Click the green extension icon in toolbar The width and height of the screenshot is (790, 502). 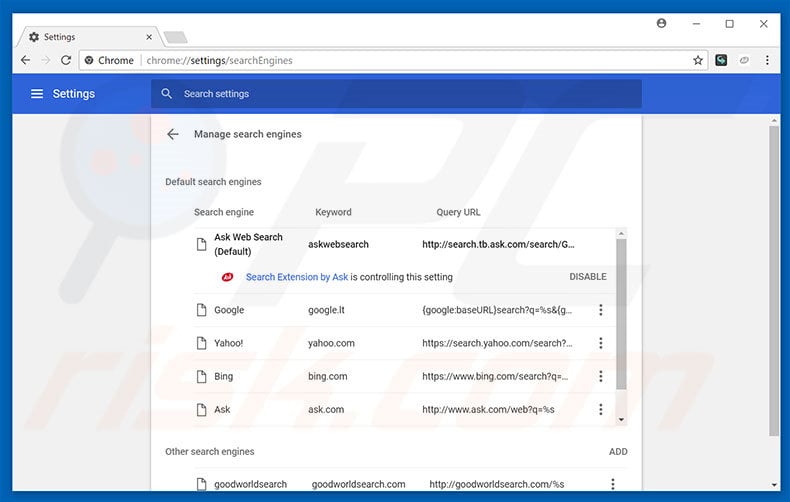pyautogui.click(x=721, y=60)
